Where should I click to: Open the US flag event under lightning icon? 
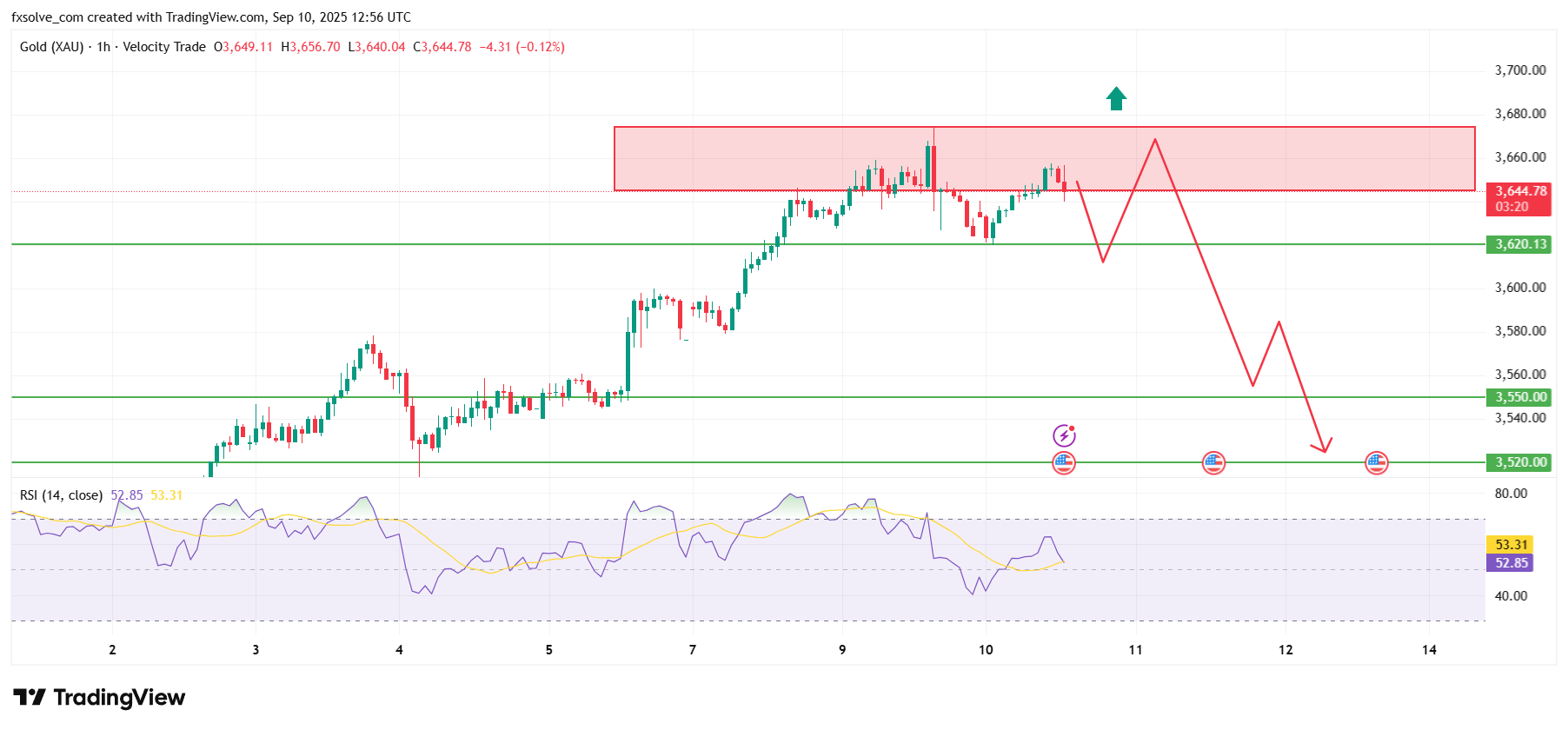[x=1064, y=463]
